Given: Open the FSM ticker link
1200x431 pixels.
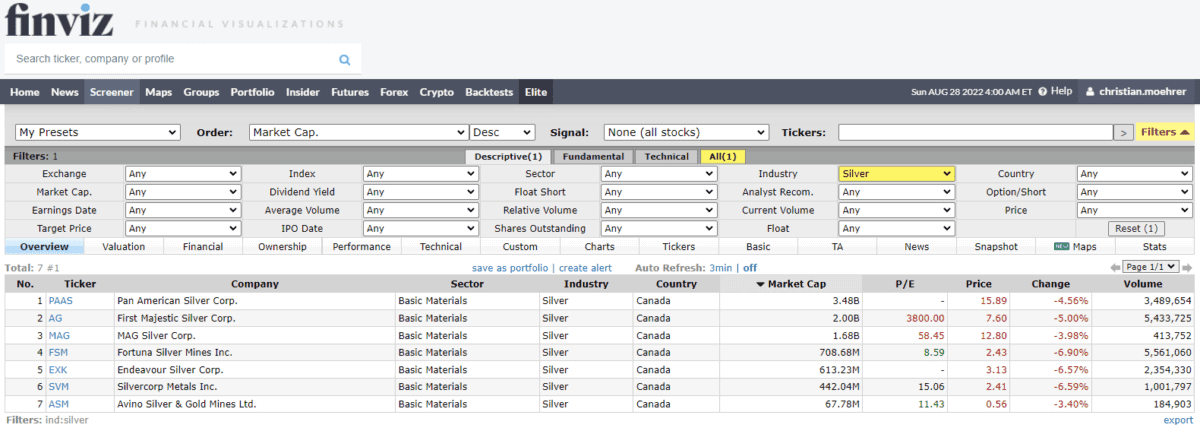Looking at the screenshot, I should coord(58,352).
